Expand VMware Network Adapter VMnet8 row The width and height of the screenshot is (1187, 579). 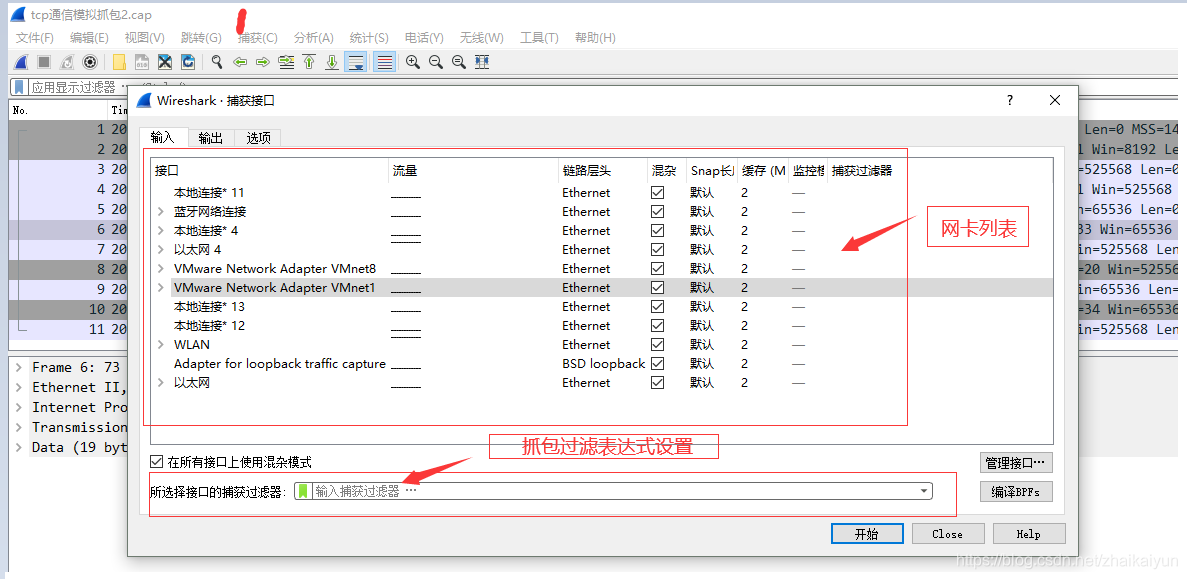[x=160, y=269]
